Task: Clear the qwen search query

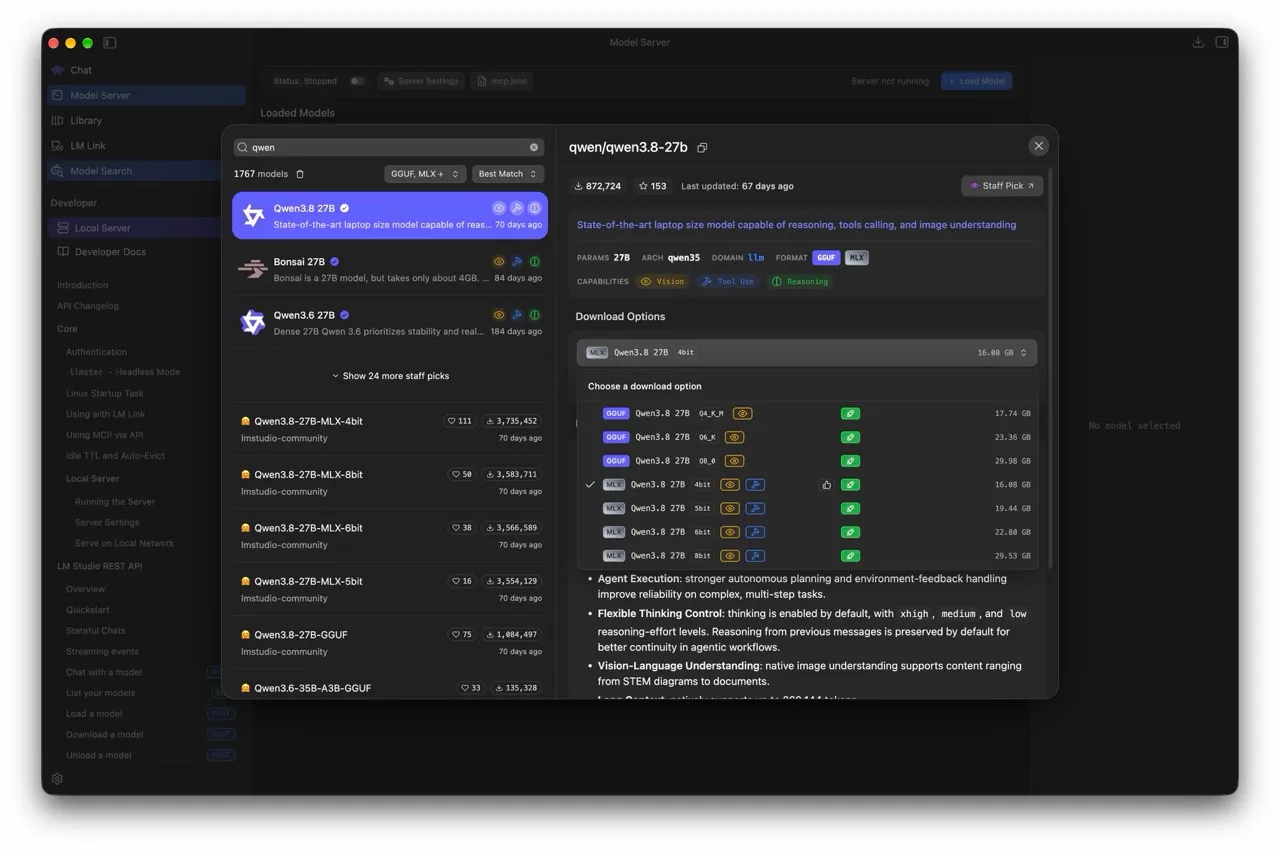Action: (x=534, y=147)
